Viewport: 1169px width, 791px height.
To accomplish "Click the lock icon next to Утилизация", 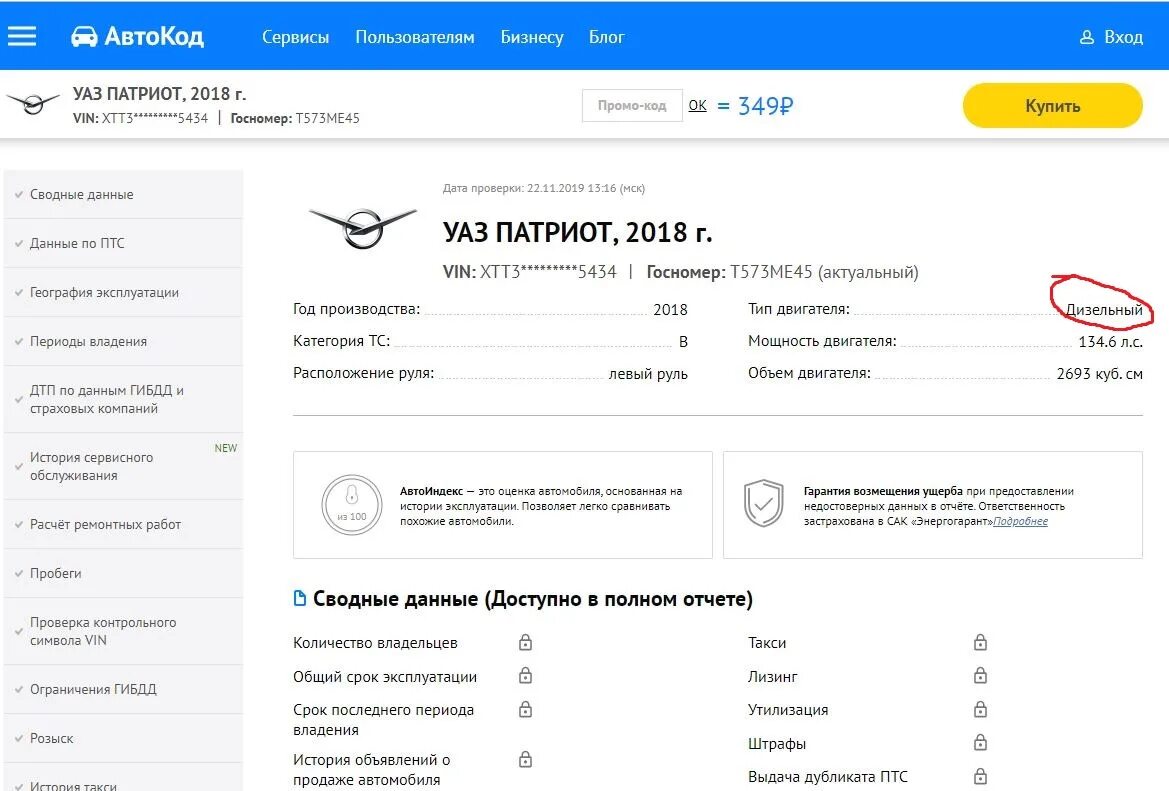I will 980,709.
